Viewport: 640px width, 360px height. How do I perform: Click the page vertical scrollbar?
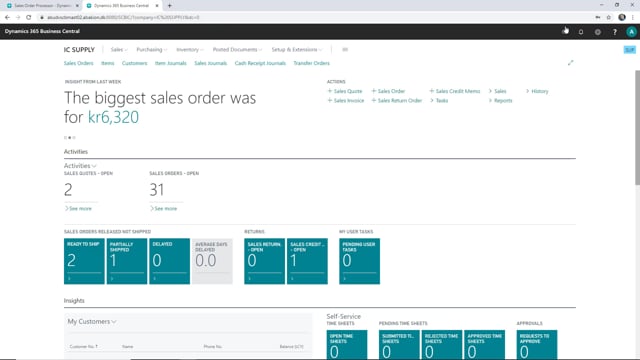[637, 127]
